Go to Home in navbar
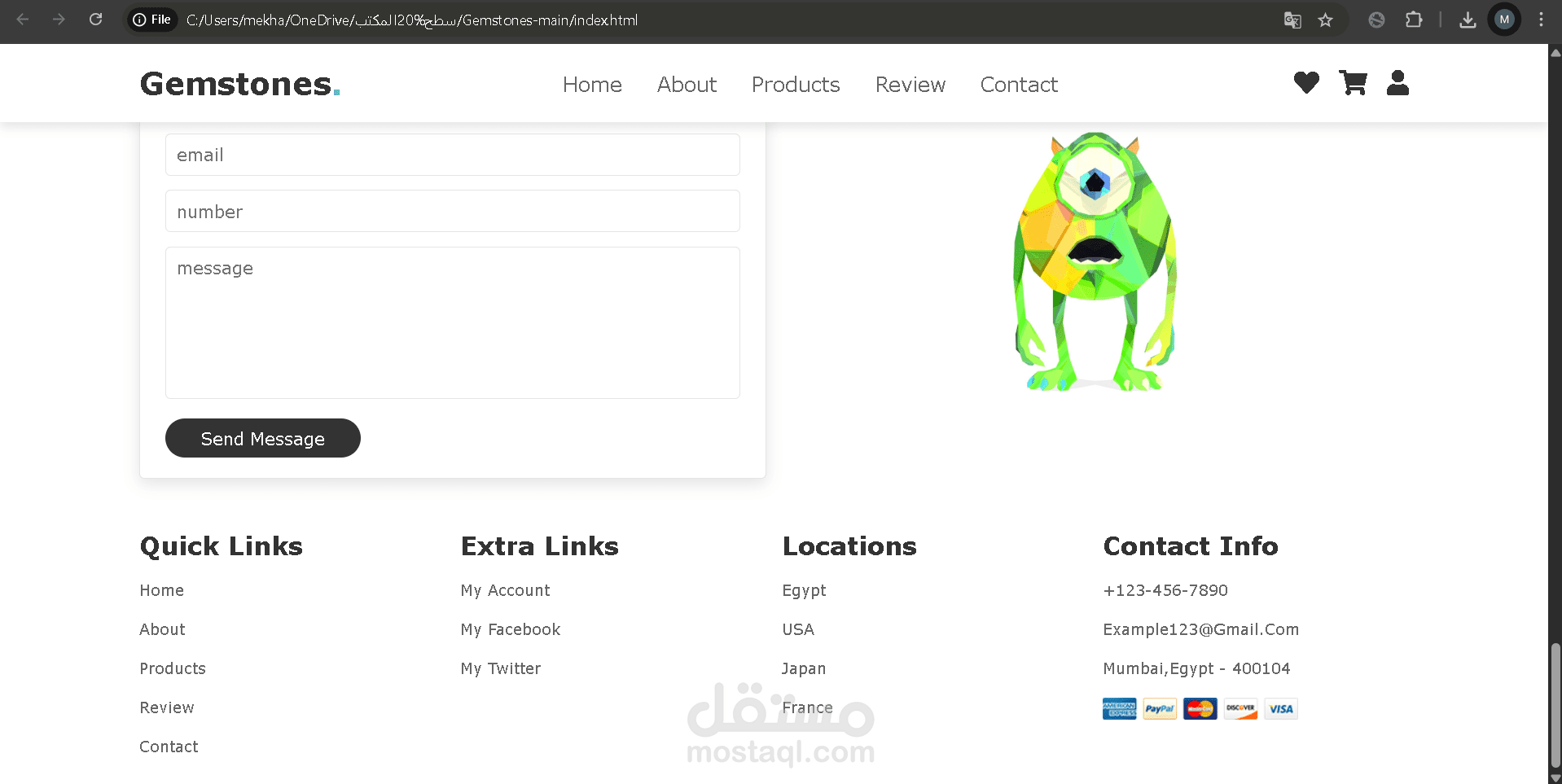The height and width of the screenshot is (784, 1562). click(x=592, y=85)
